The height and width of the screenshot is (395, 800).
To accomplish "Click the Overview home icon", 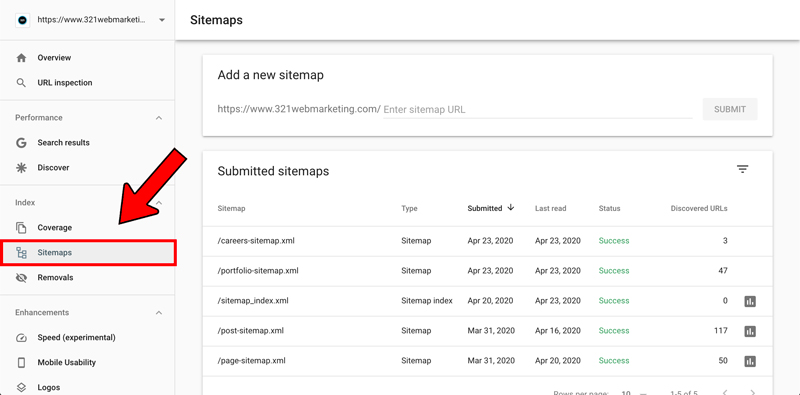I will click(x=21, y=58).
